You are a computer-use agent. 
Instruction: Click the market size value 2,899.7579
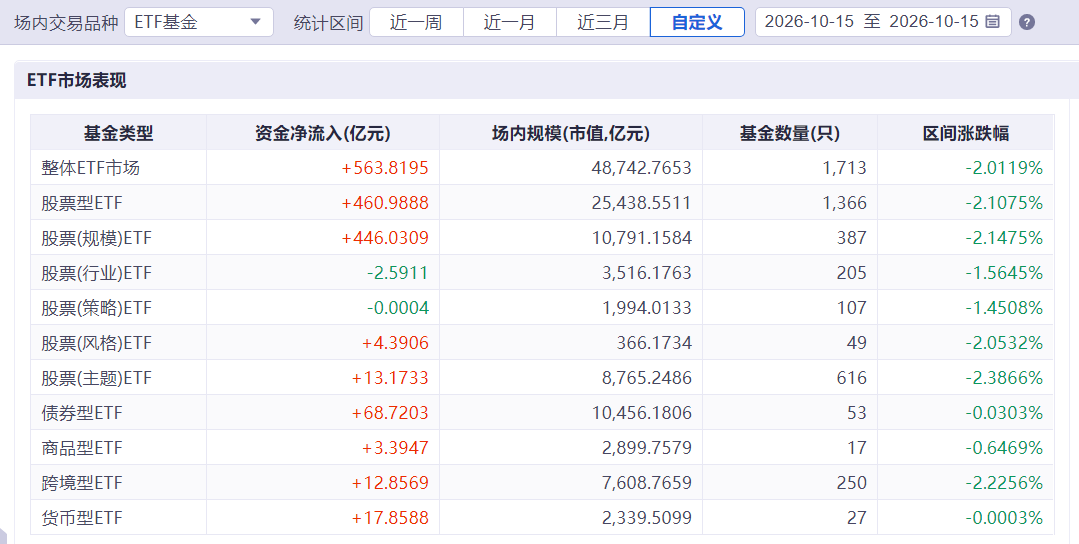[x=647, y=448]
